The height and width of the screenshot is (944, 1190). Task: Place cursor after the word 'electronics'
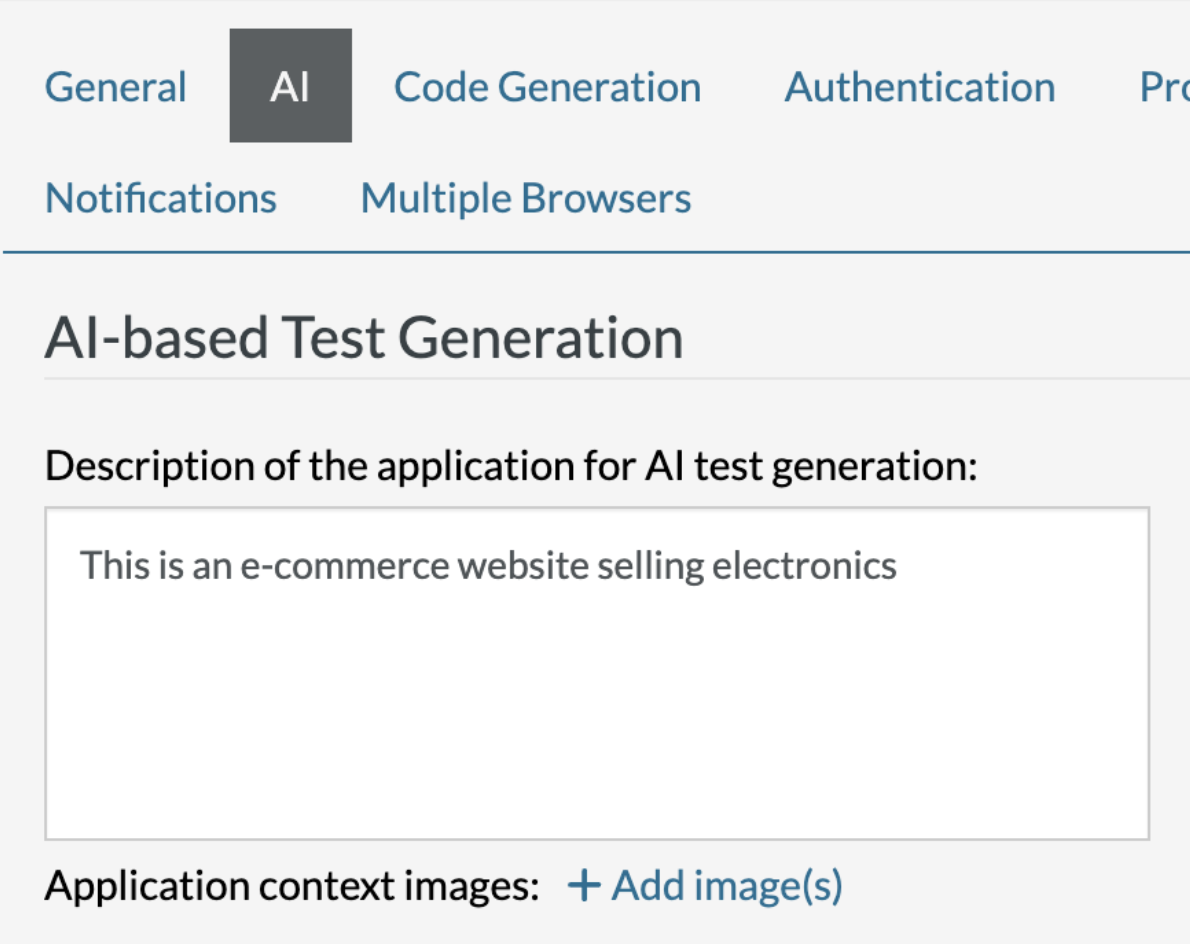899,566
